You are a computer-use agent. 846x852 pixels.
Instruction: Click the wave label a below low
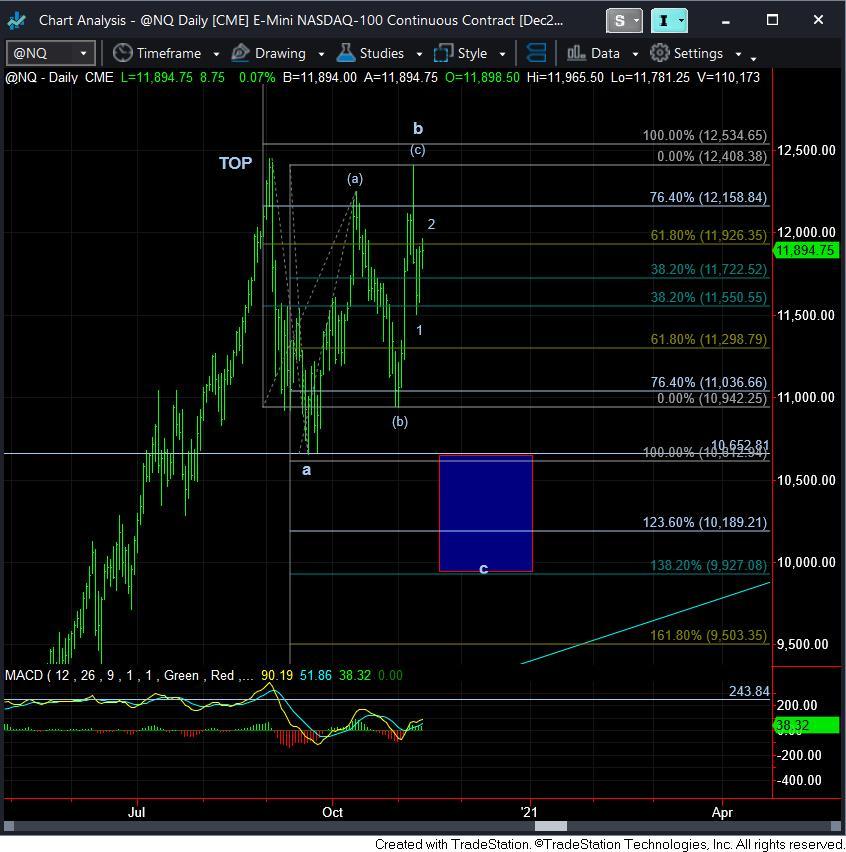pos(306,470)
